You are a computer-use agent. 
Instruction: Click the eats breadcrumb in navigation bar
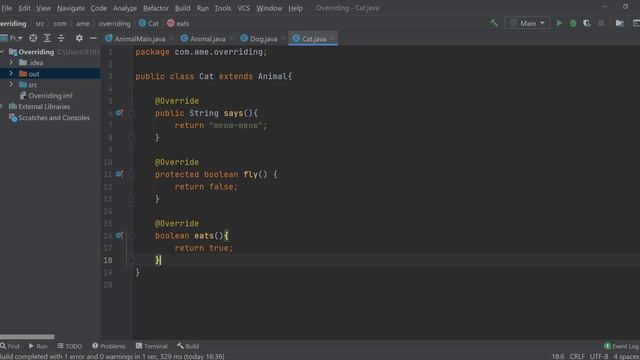point(178,23)
